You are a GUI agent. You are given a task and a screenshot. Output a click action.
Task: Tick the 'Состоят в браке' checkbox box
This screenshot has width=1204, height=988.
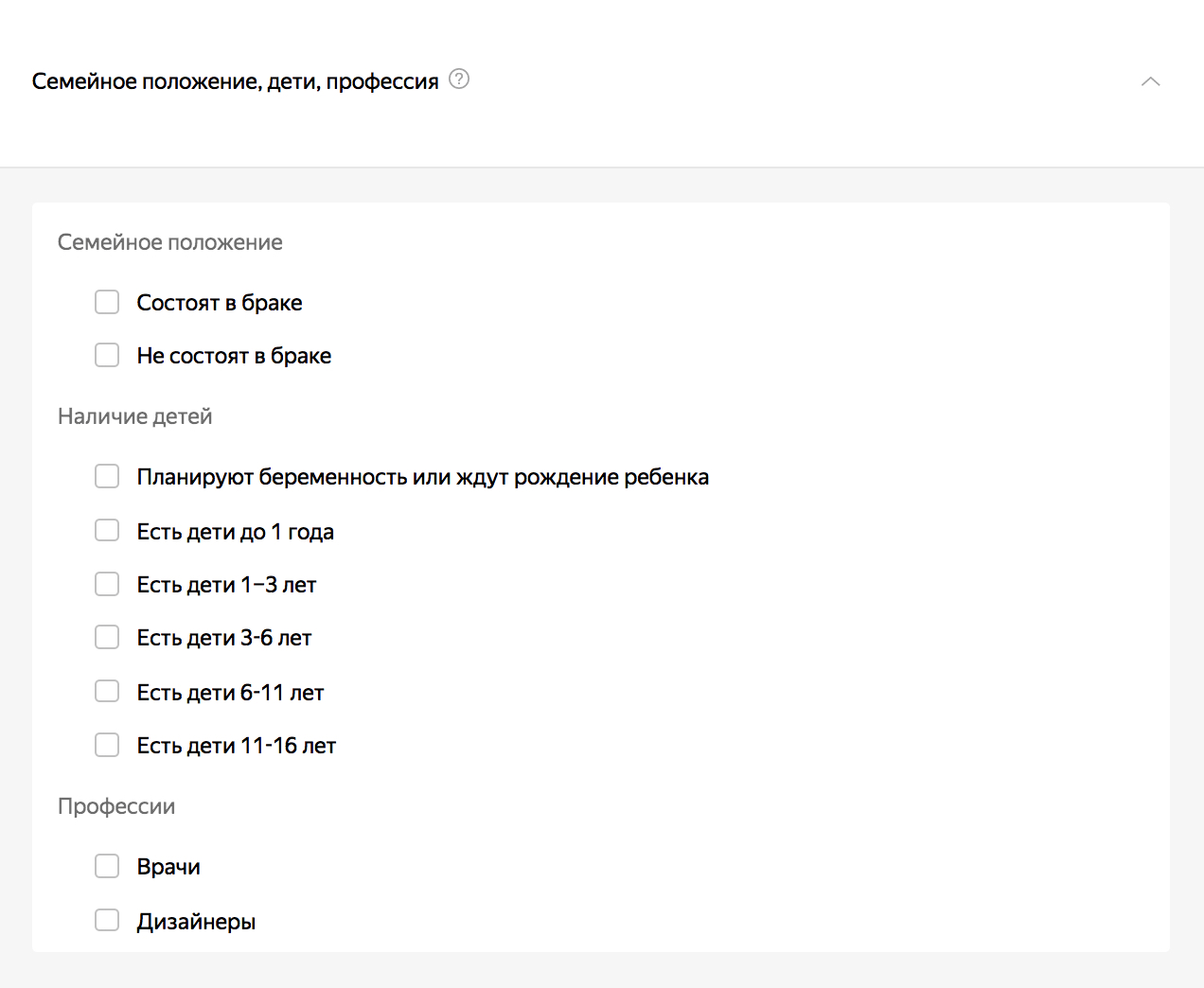[x=107, y=302]
